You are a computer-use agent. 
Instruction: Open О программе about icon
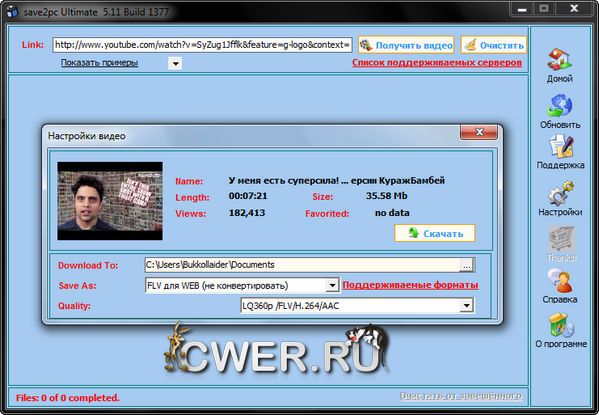(x=561, y=325)
